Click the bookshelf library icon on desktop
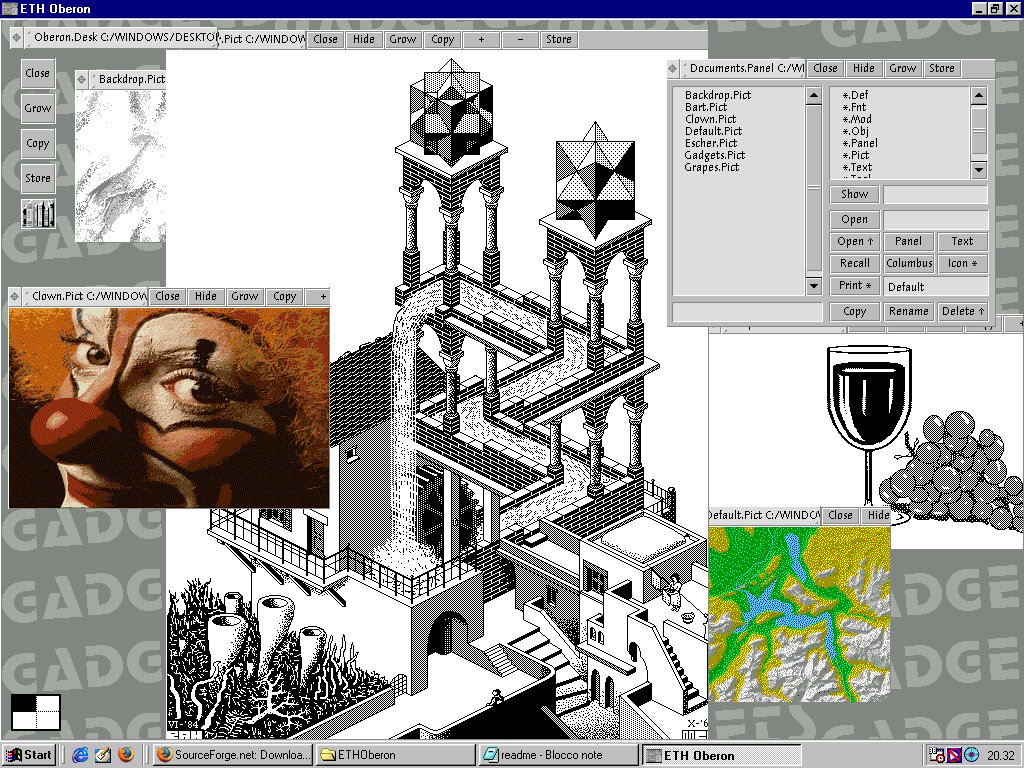This screenshot has width=1024, height=768. (x=38, y=213)
